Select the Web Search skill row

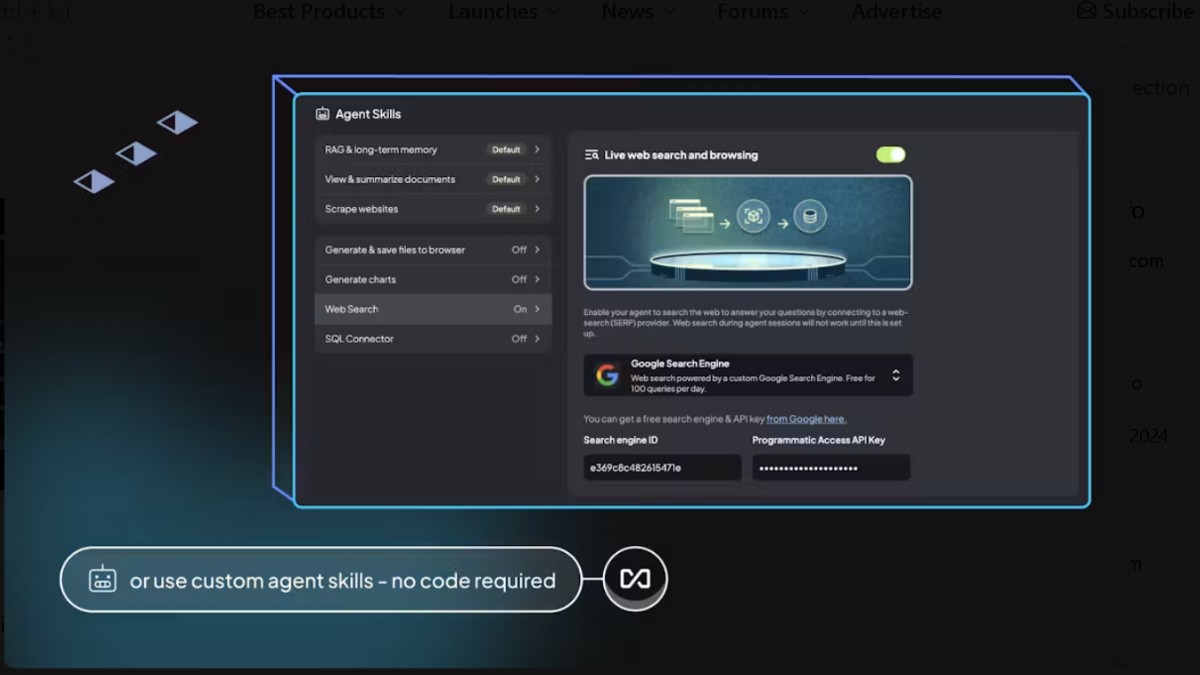coord(432,309)
